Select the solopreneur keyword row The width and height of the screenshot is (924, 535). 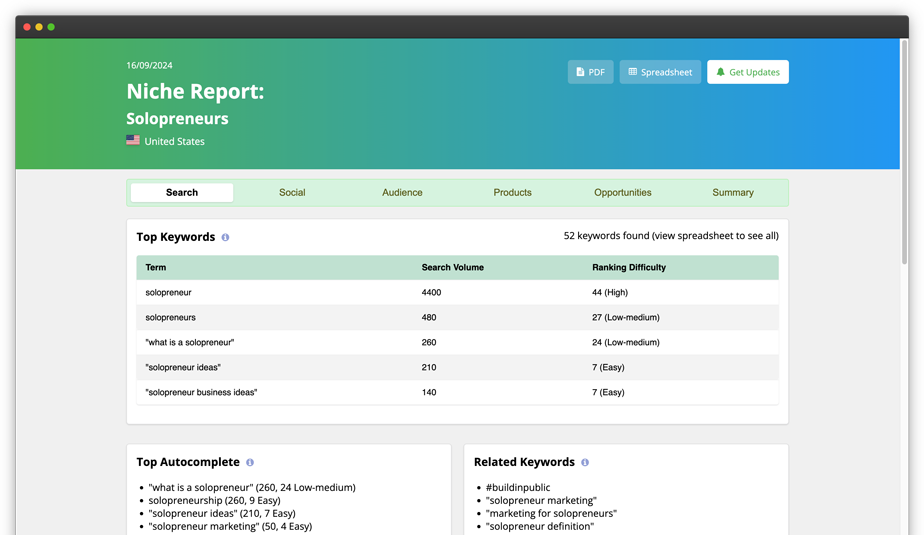[457, 292]
